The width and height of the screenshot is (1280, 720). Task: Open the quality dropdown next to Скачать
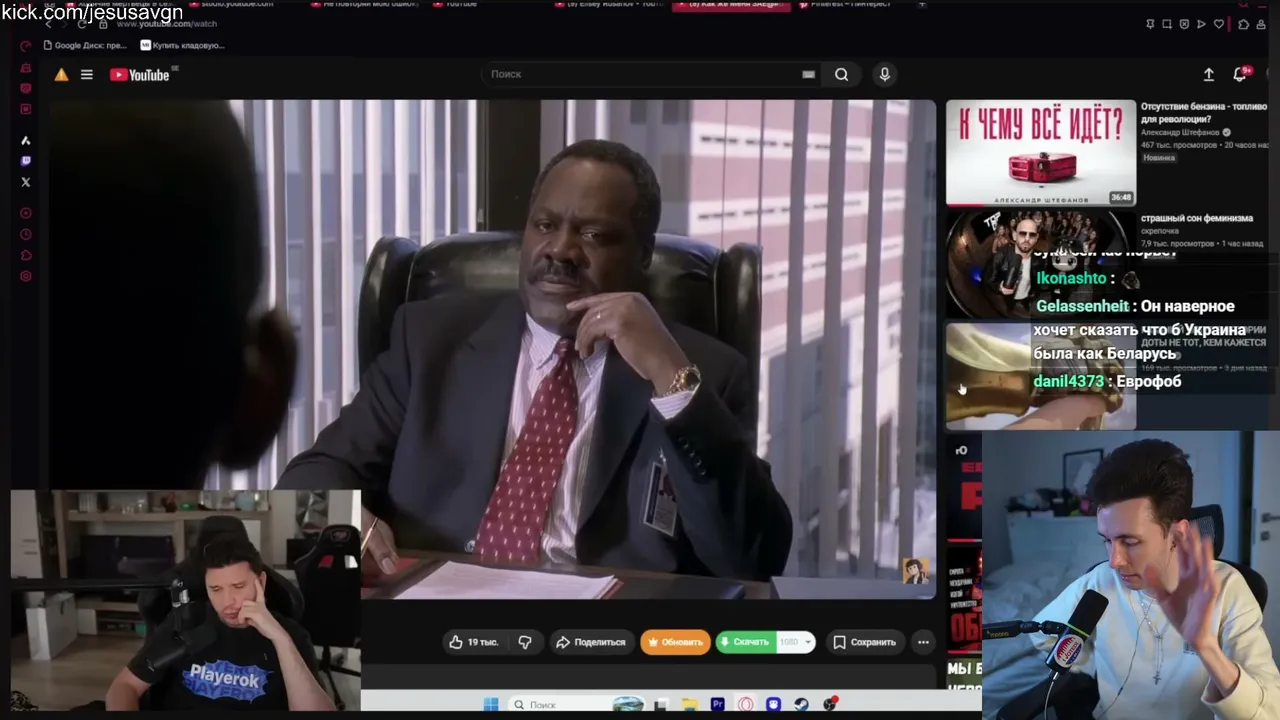(x=797, y=642)
